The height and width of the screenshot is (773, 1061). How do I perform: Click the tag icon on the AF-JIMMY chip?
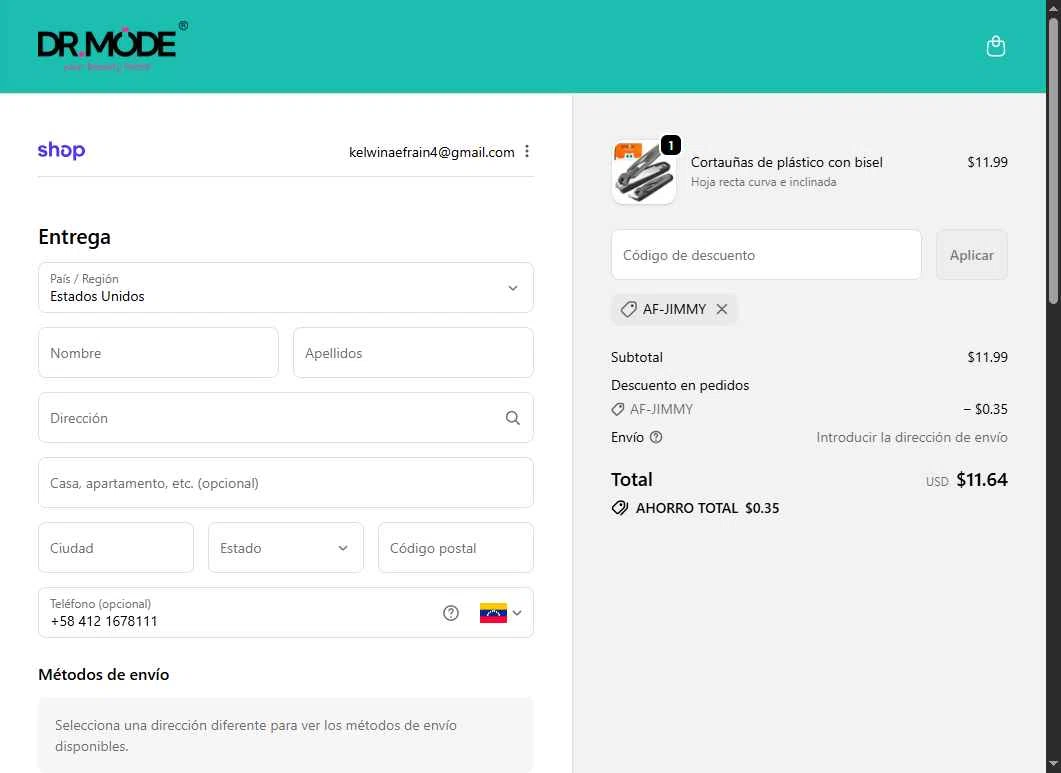[629, 309]
